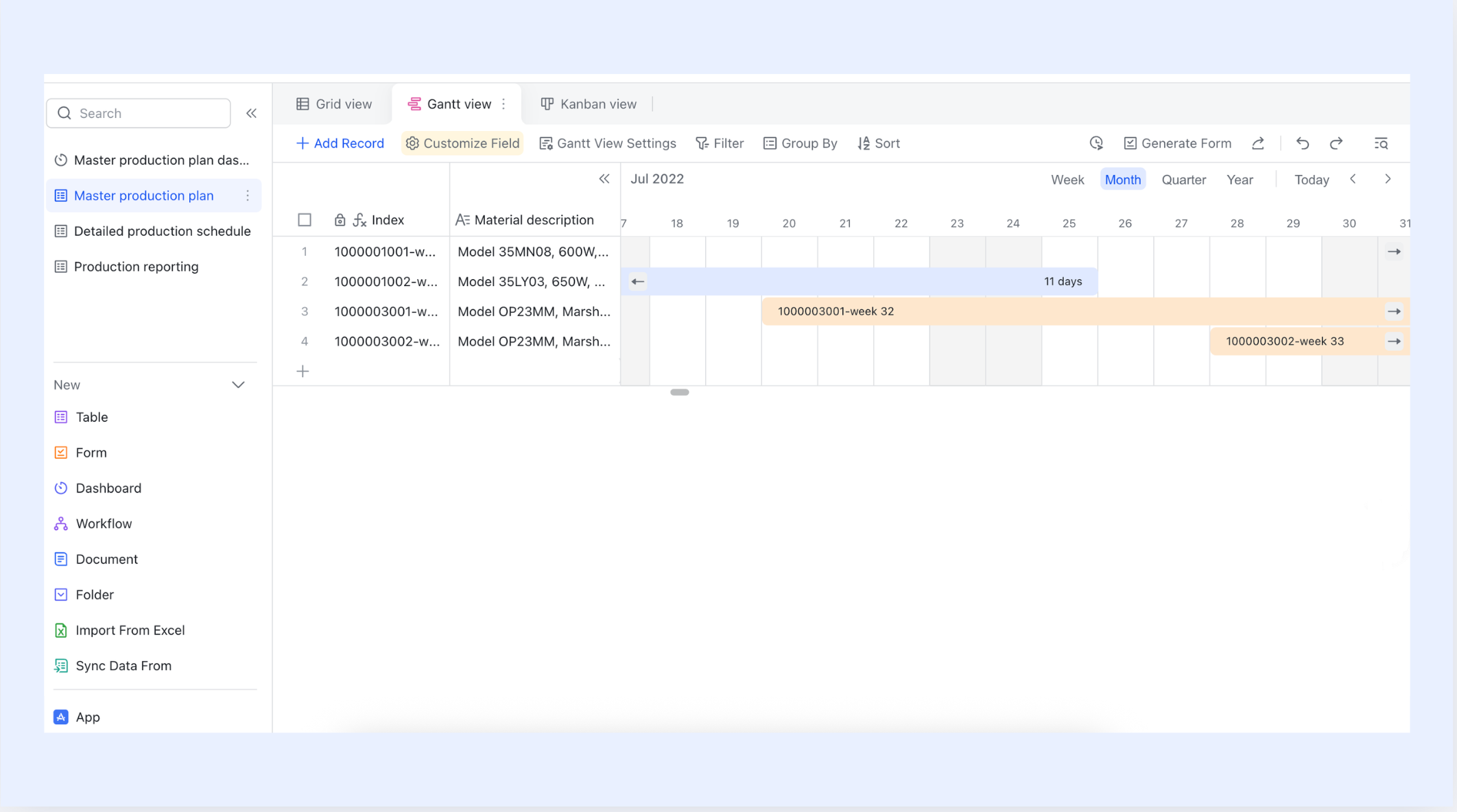Collapse the Gantt field panel
The width and height of the screenshot is (1457, 812).
pos(604,179)
